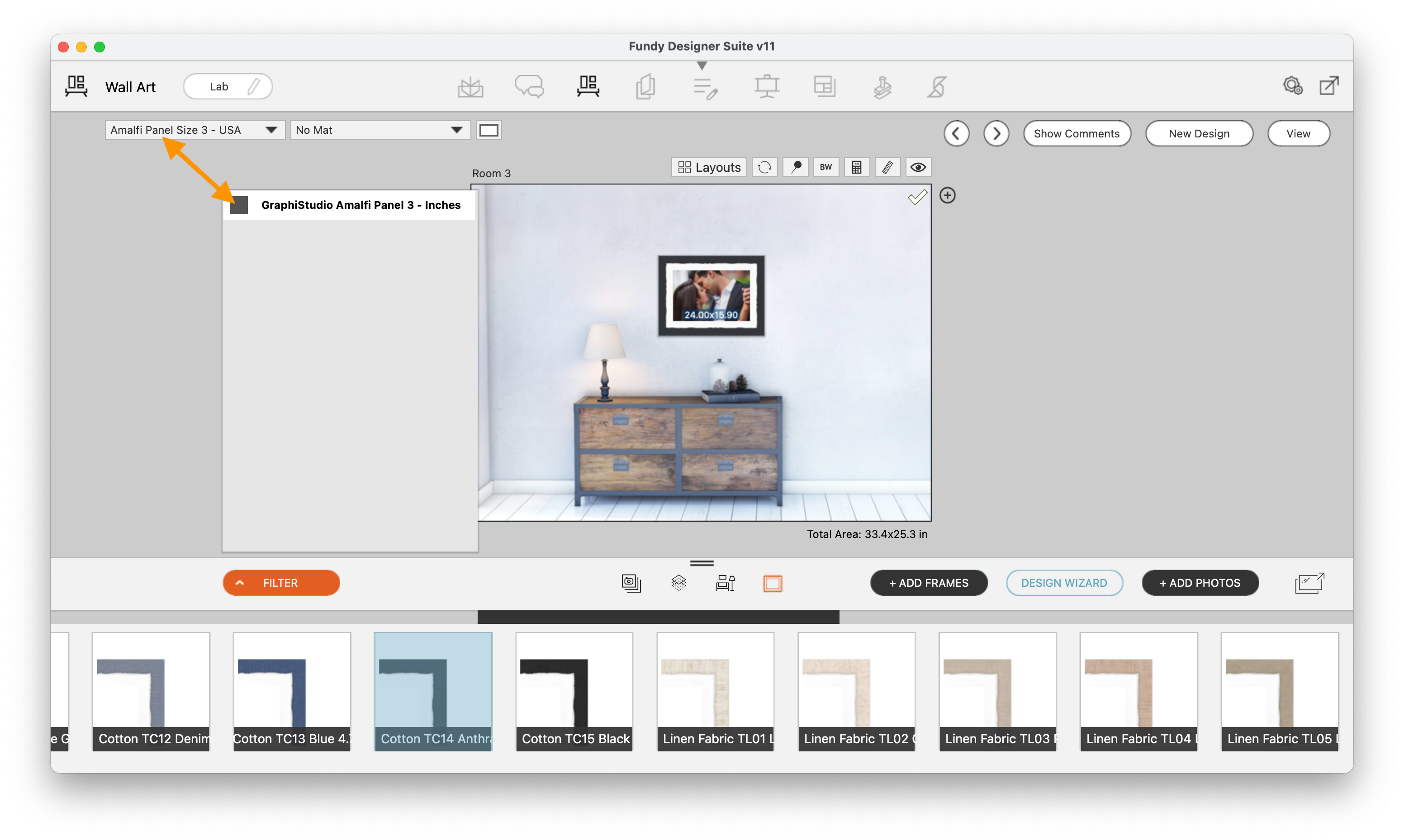
Task: Click the frame outline rectangle icon
Action: point(489,130)
